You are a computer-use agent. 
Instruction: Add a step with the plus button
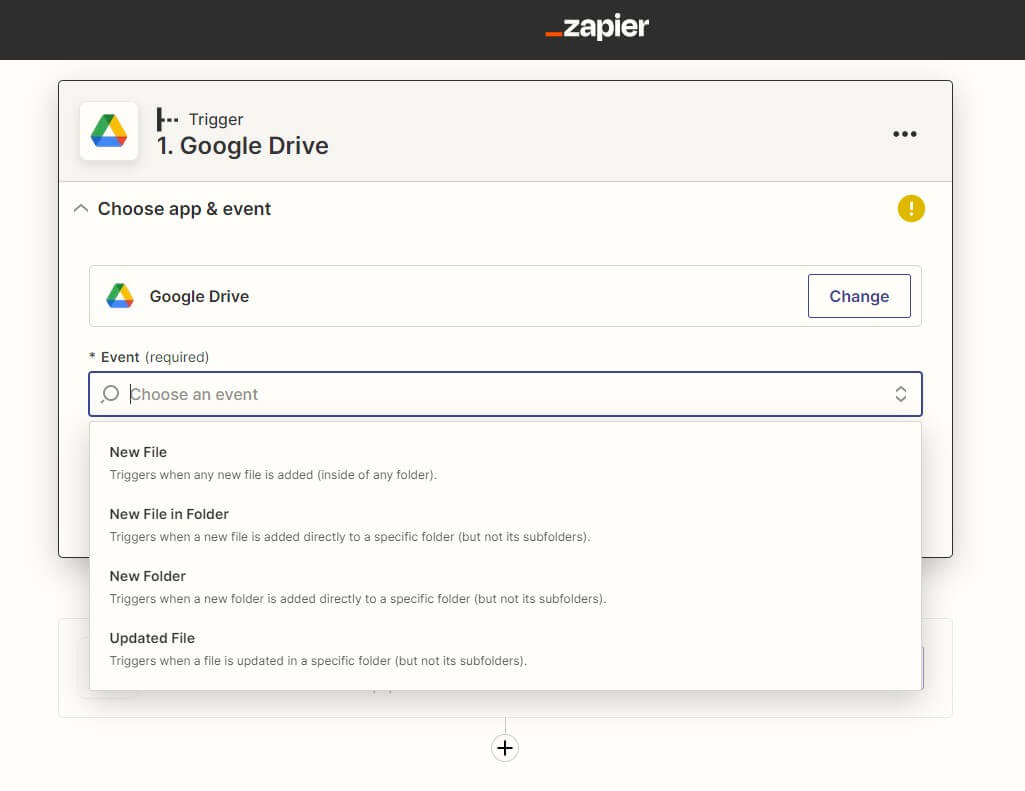pos(505,747)
